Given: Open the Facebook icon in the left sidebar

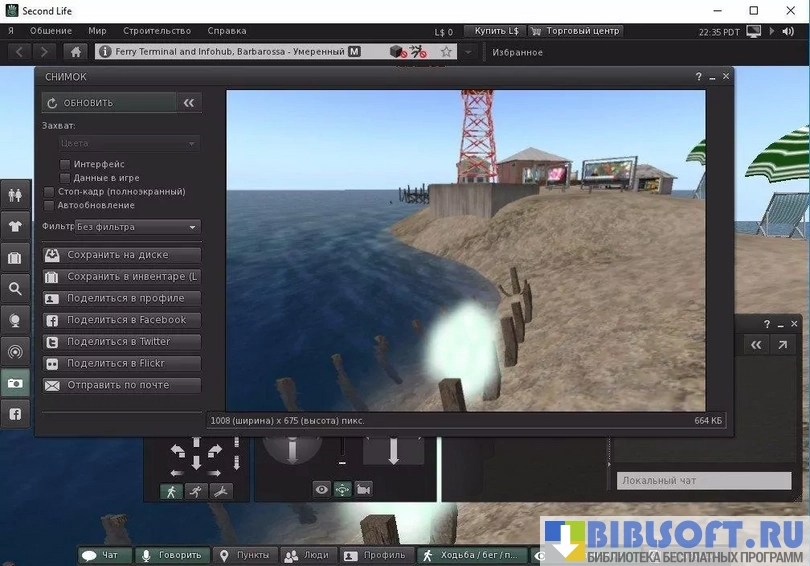Looking at the screenshot, I should pyautogui.click(x=15, y=413).
